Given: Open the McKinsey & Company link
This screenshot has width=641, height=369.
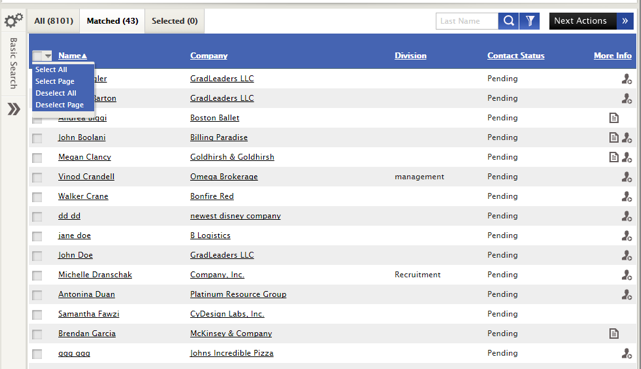Looking at the screenshot, I should point(231,334).
